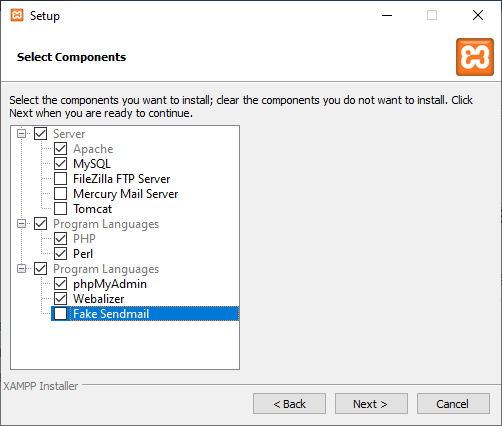The height and width of the screenshot is (426, 502).
Task: Uncheck the MySQL checkbox
Action: (x=60, y=164)
